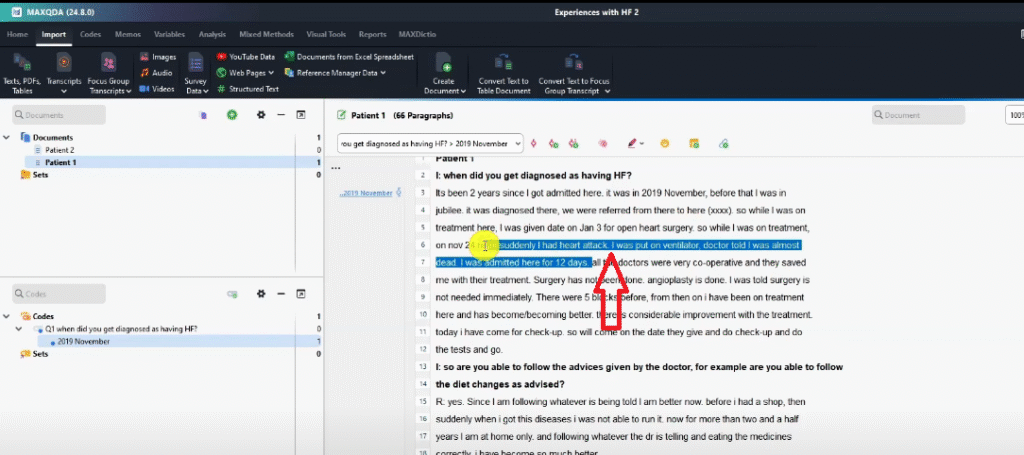Image resolution: width=1024 pixels, height=455 pixels.
Task: Open the Variables tab
Action: point(169,35)
